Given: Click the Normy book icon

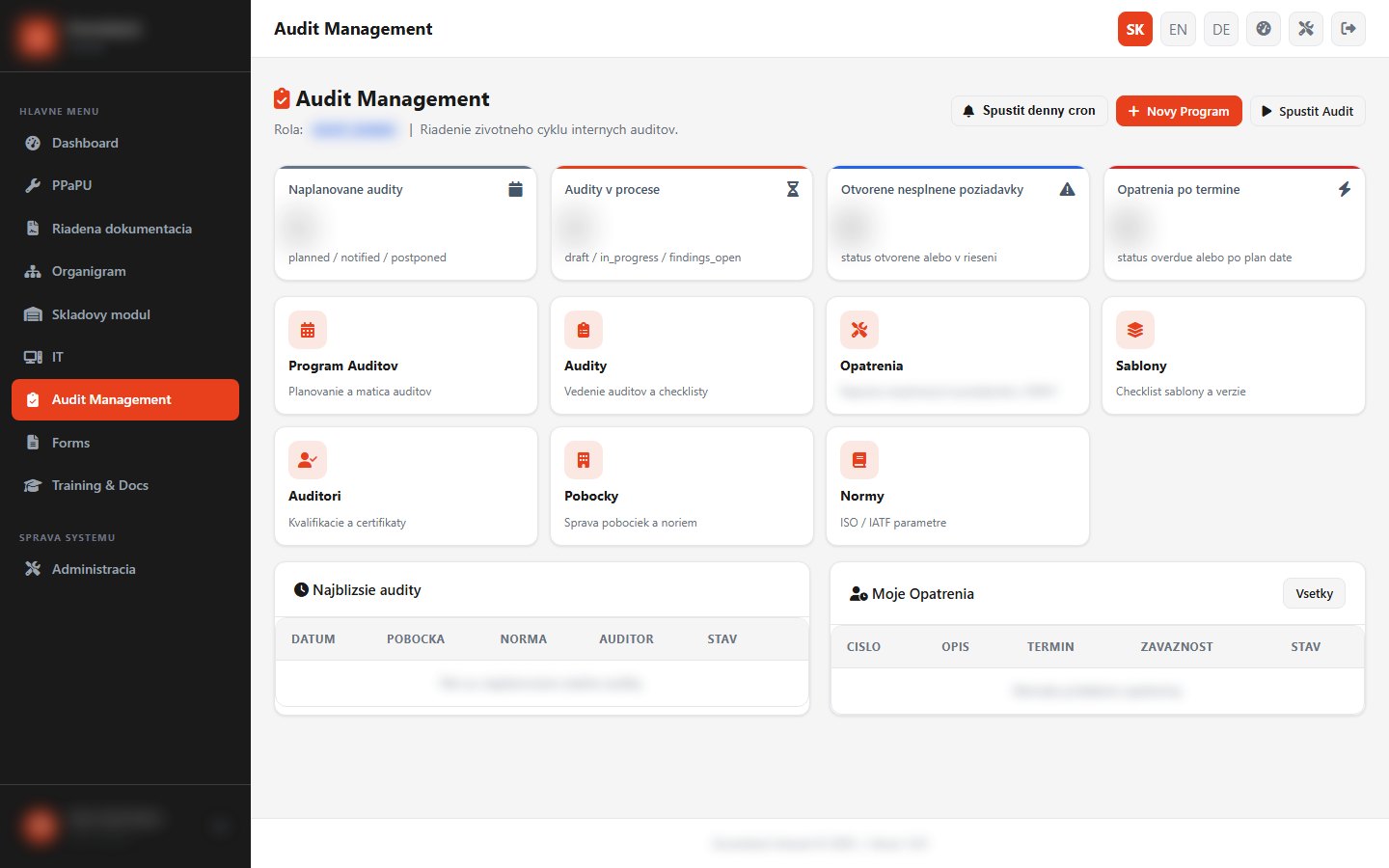Looking at the screenshot, I should tap(859, 460).
